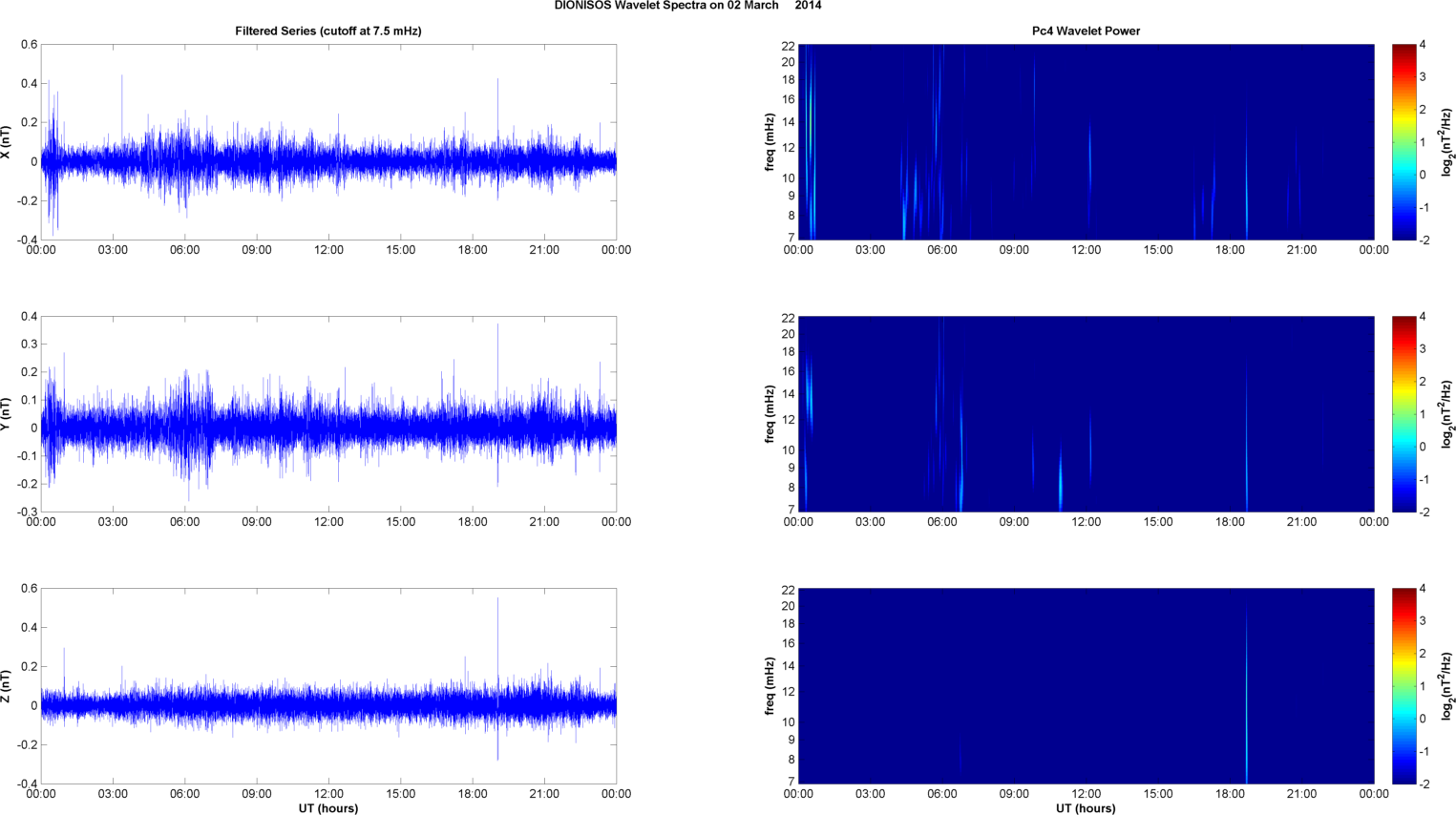Click the top wavelet spectrum colorbar
The image size is (1456, 815).
click(1403, 142)
